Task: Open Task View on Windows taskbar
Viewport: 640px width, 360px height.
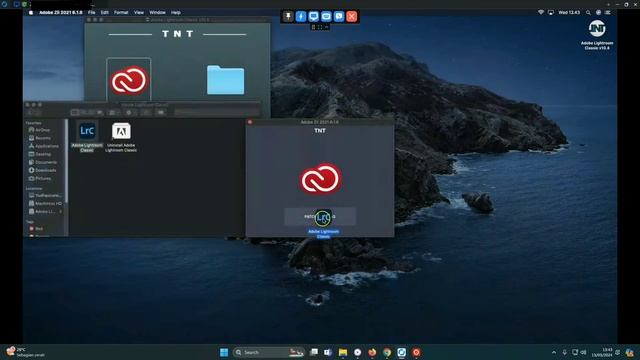Action: pos(314,352)
